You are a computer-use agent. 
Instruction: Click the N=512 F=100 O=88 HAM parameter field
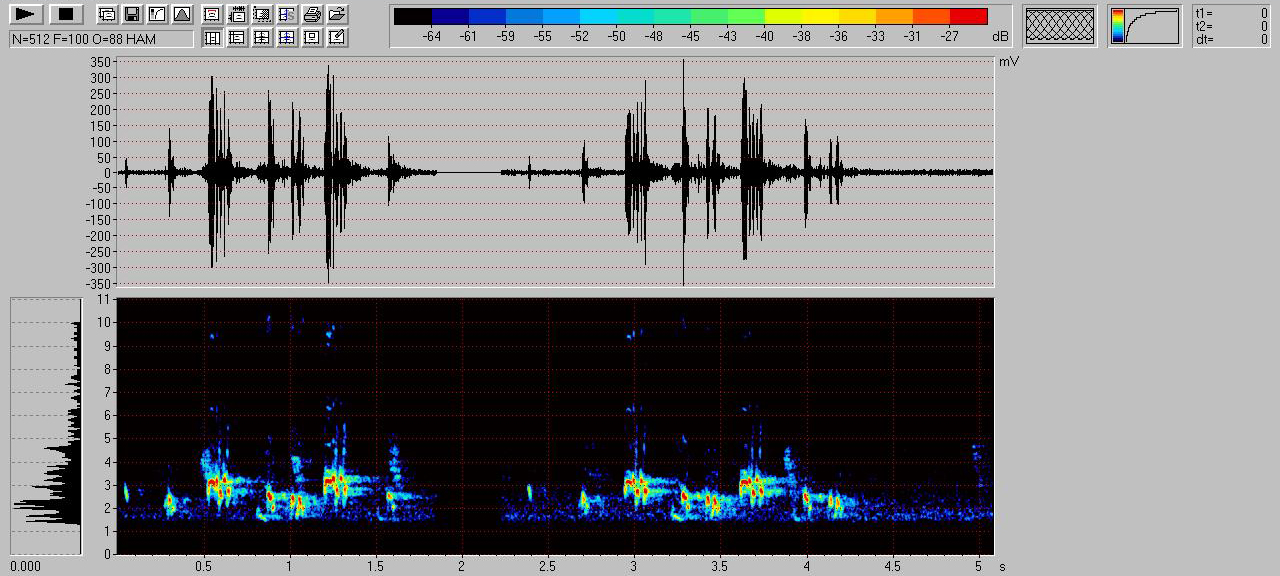coord(101,39)
